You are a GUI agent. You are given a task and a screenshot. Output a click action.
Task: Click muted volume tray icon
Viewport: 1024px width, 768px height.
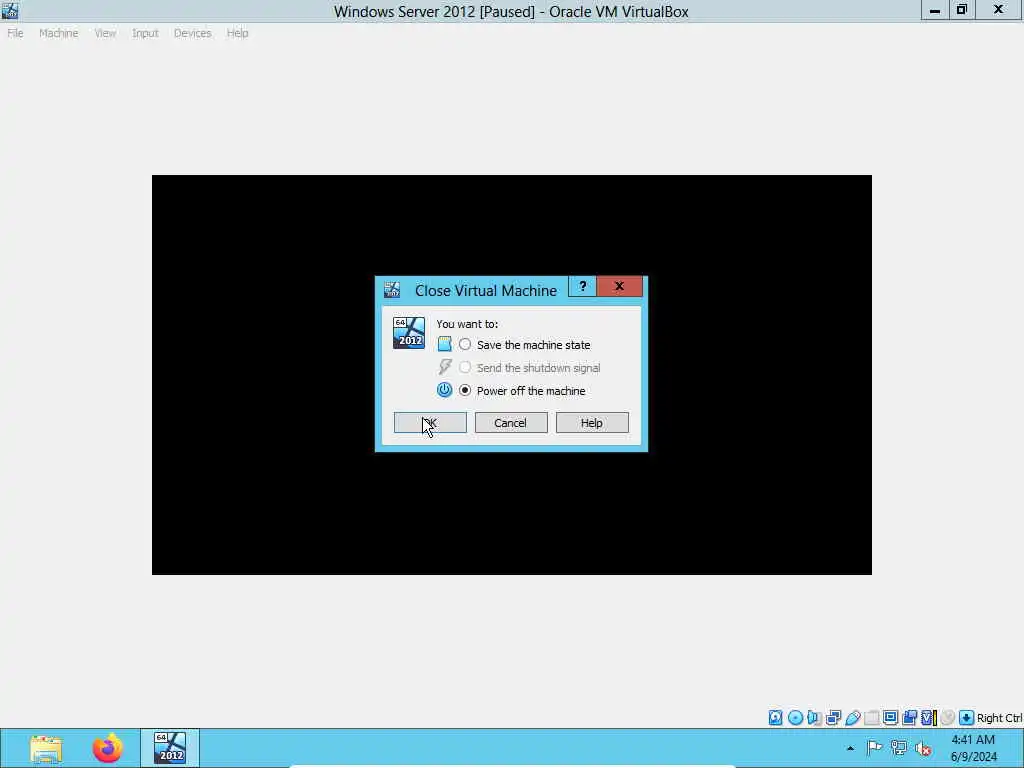pos(923,748)
